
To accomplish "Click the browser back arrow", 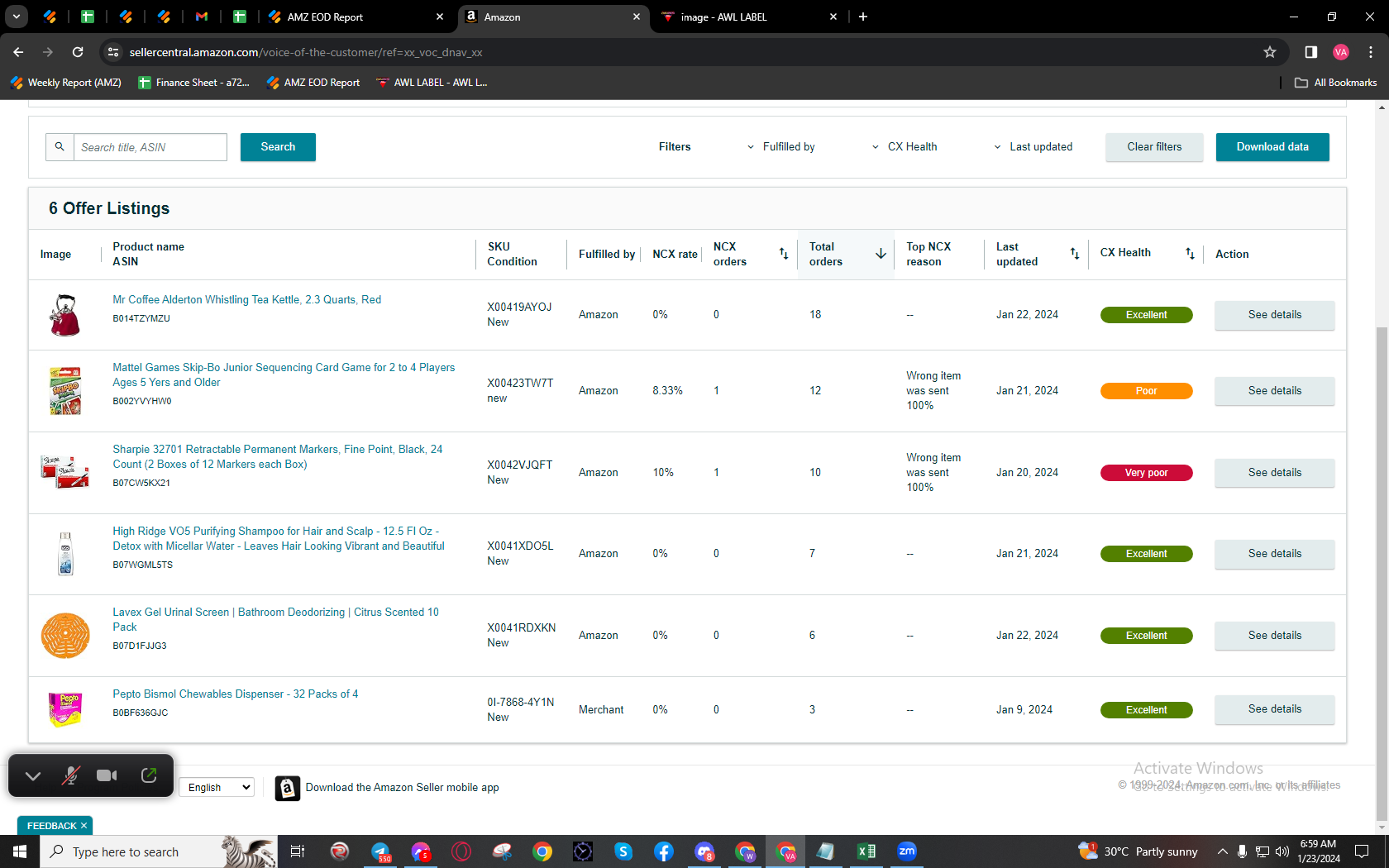I will click(18, 52).
